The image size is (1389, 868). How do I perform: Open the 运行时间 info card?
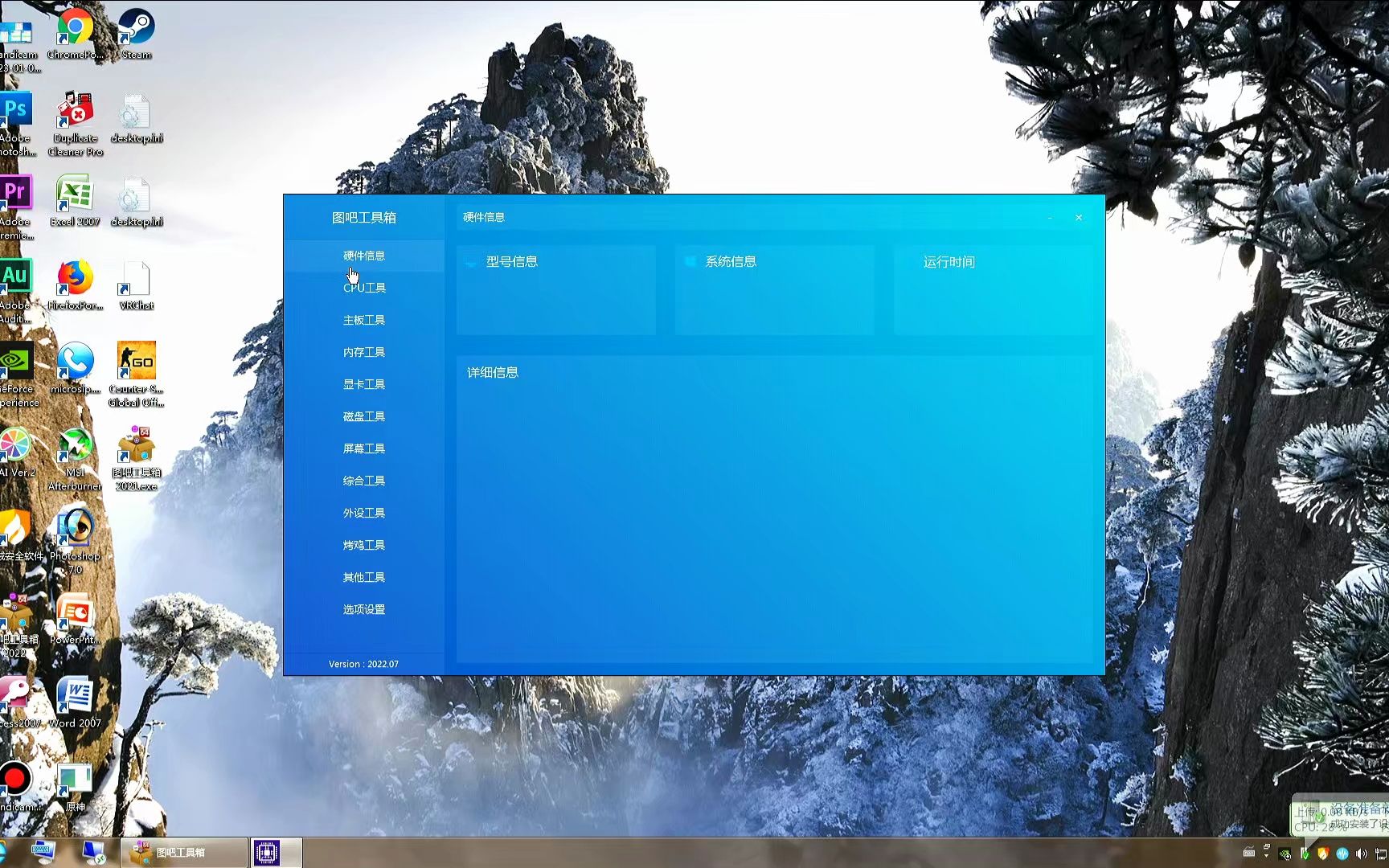pyautogui.click(x=994, y=290)
